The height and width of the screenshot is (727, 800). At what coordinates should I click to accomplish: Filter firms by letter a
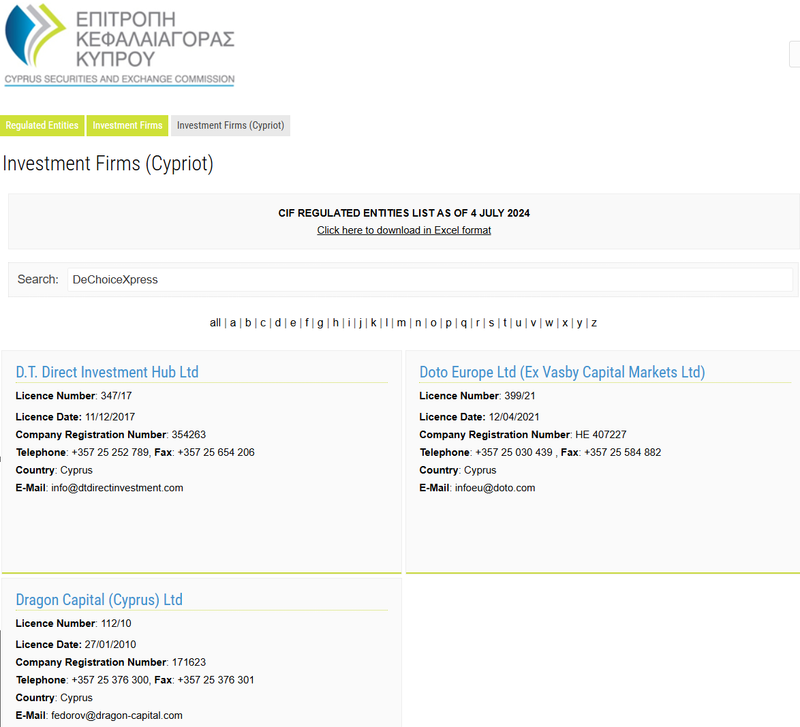pyautogui.click(x=233, y=323)
